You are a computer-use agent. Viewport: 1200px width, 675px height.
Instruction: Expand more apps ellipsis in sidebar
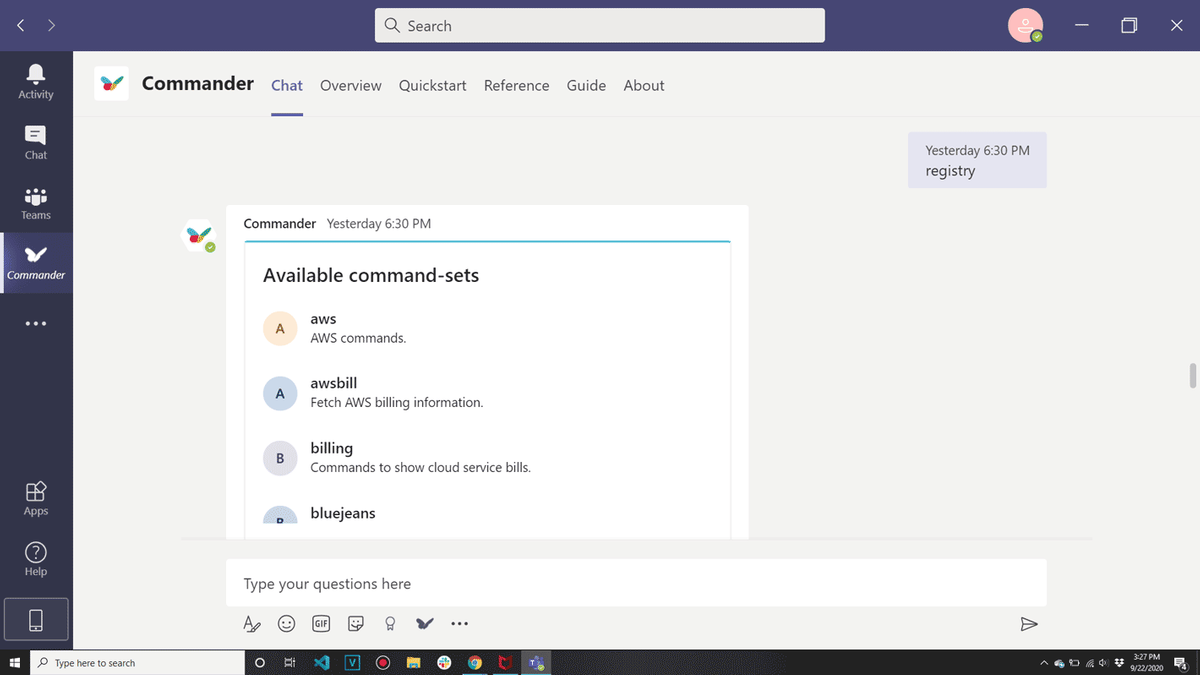click(x=36, y=324)
